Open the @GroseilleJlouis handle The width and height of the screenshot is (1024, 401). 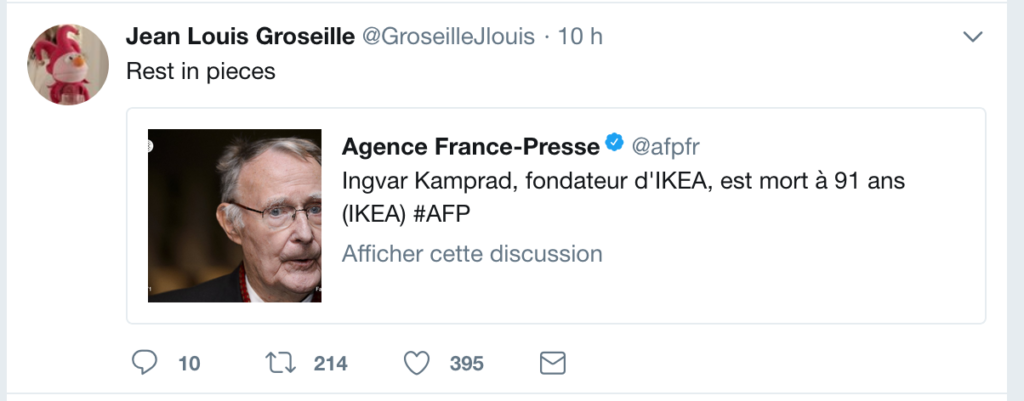[446, 37]
